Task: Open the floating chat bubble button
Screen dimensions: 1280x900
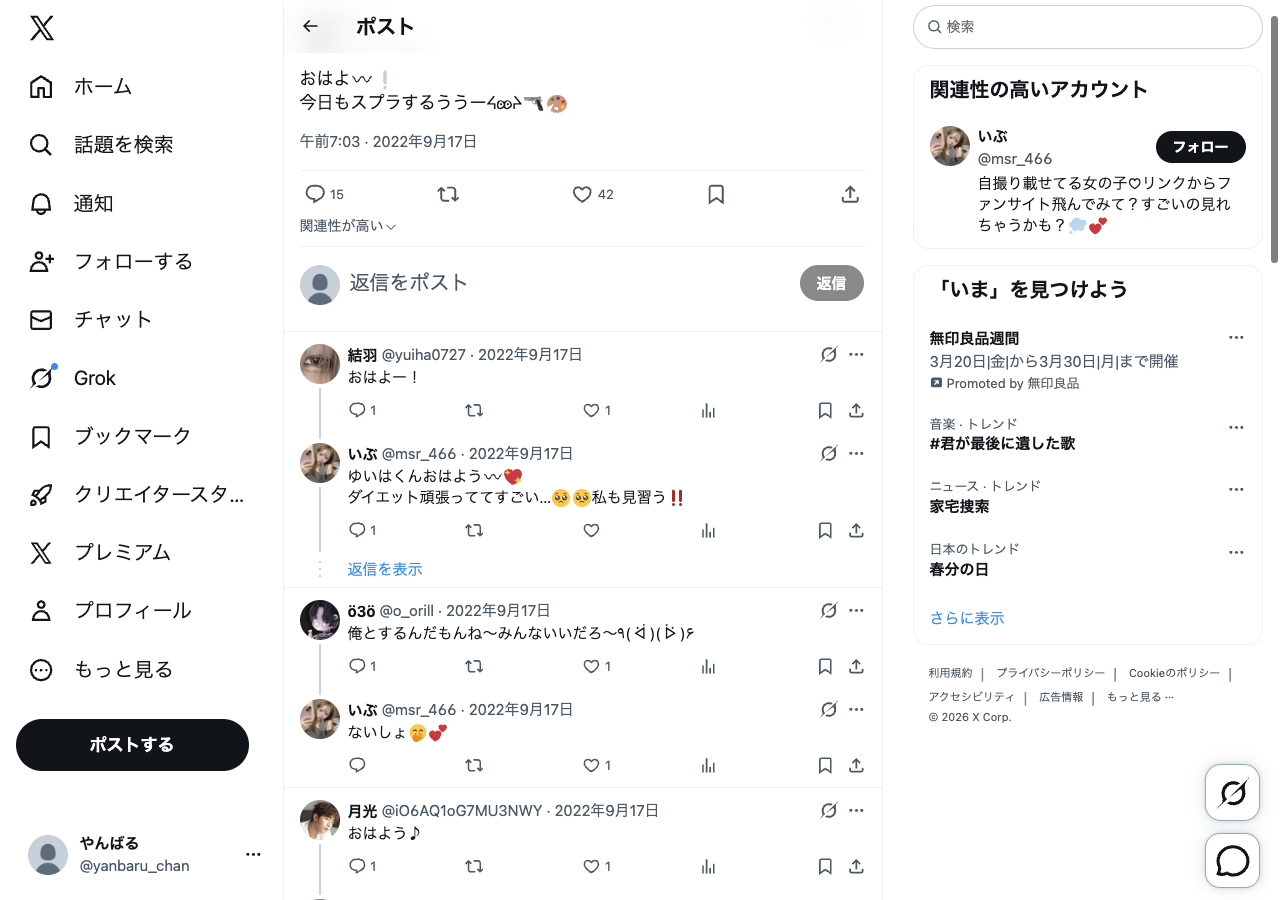Action: [x=1233, y=861]
